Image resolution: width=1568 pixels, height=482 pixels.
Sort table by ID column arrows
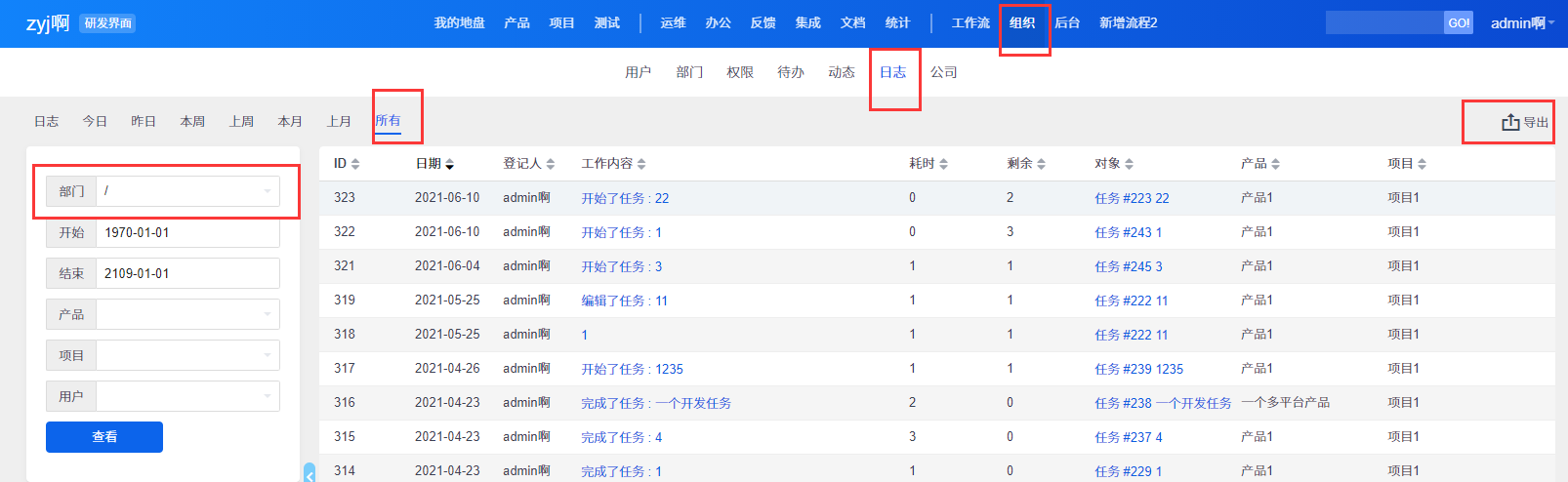tap(355, 164)
